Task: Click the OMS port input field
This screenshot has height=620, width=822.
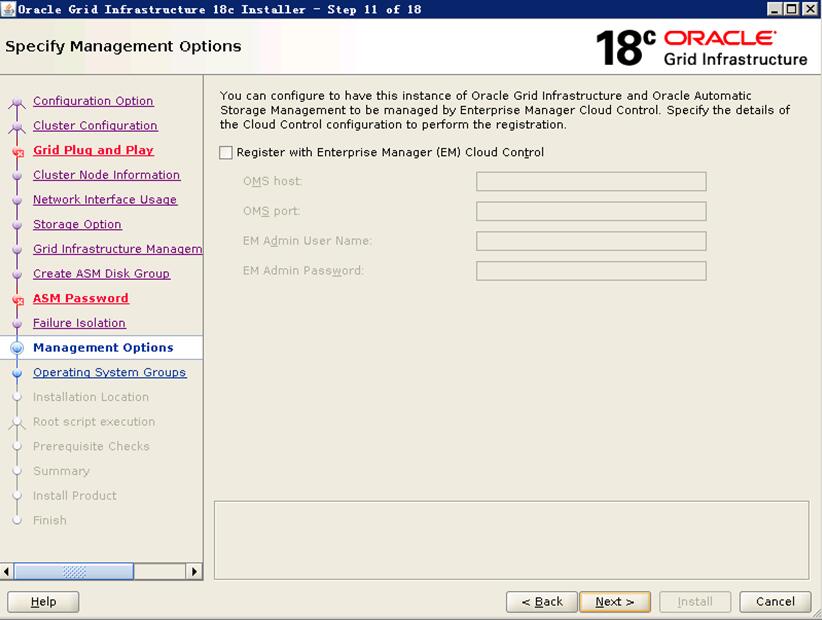Action: pos(591,211)
